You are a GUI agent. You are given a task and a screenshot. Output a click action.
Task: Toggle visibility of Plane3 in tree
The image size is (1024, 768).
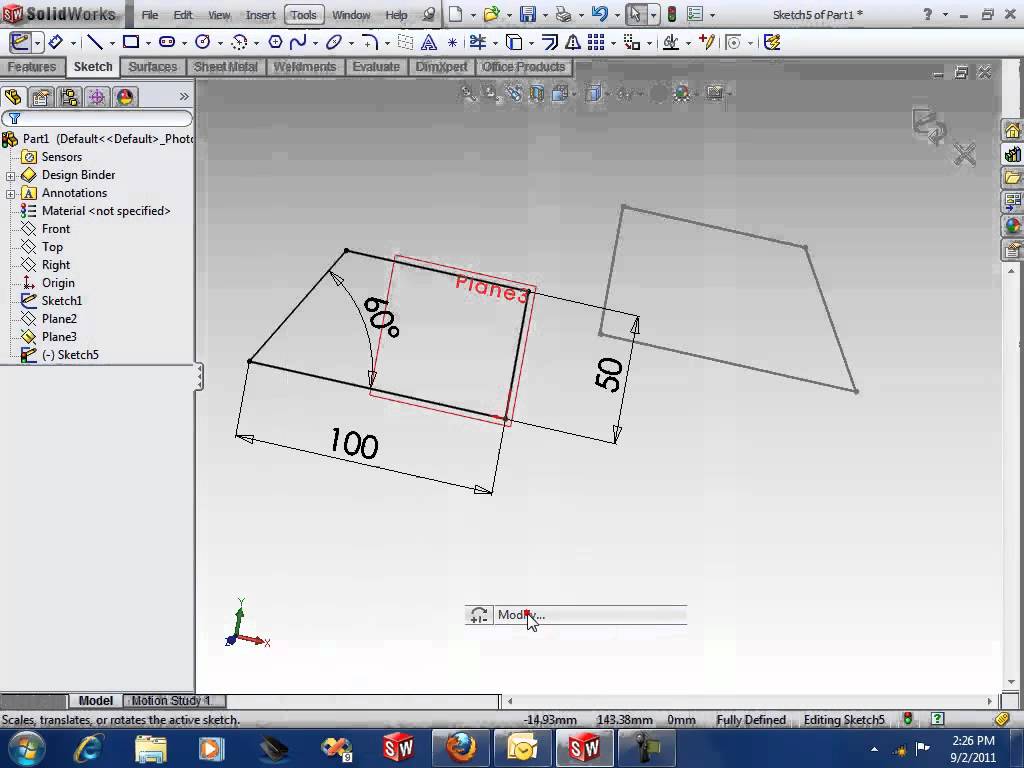(62, 337)
